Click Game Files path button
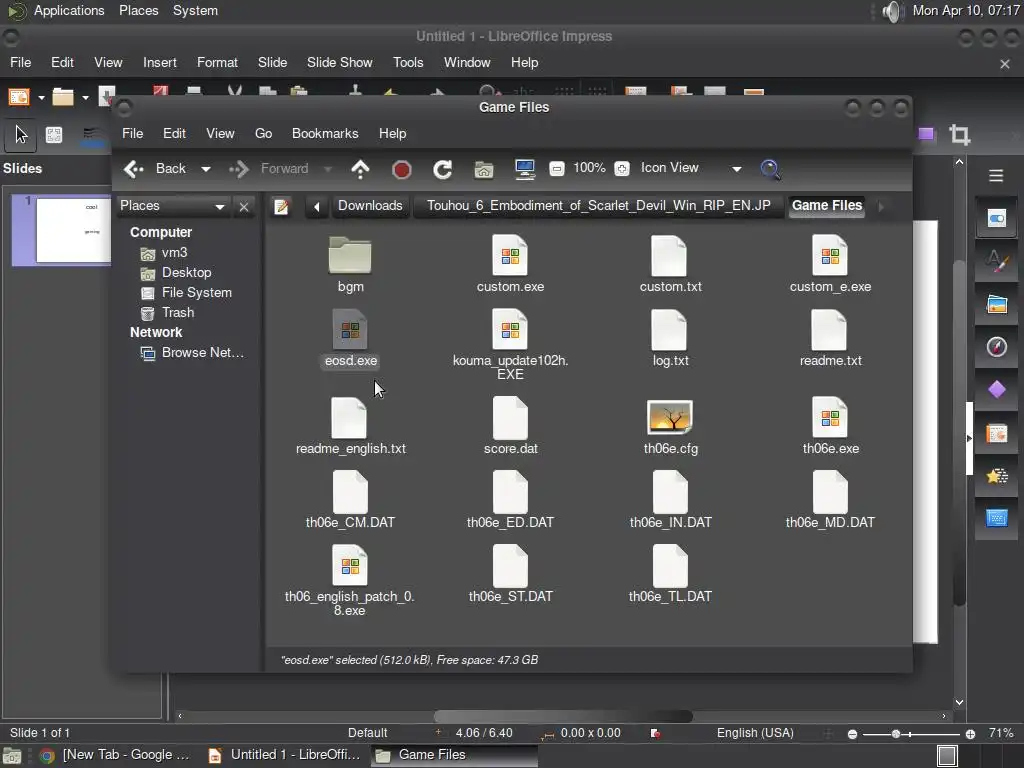This screenshot has height=768, width=1024. coord(827,206)
